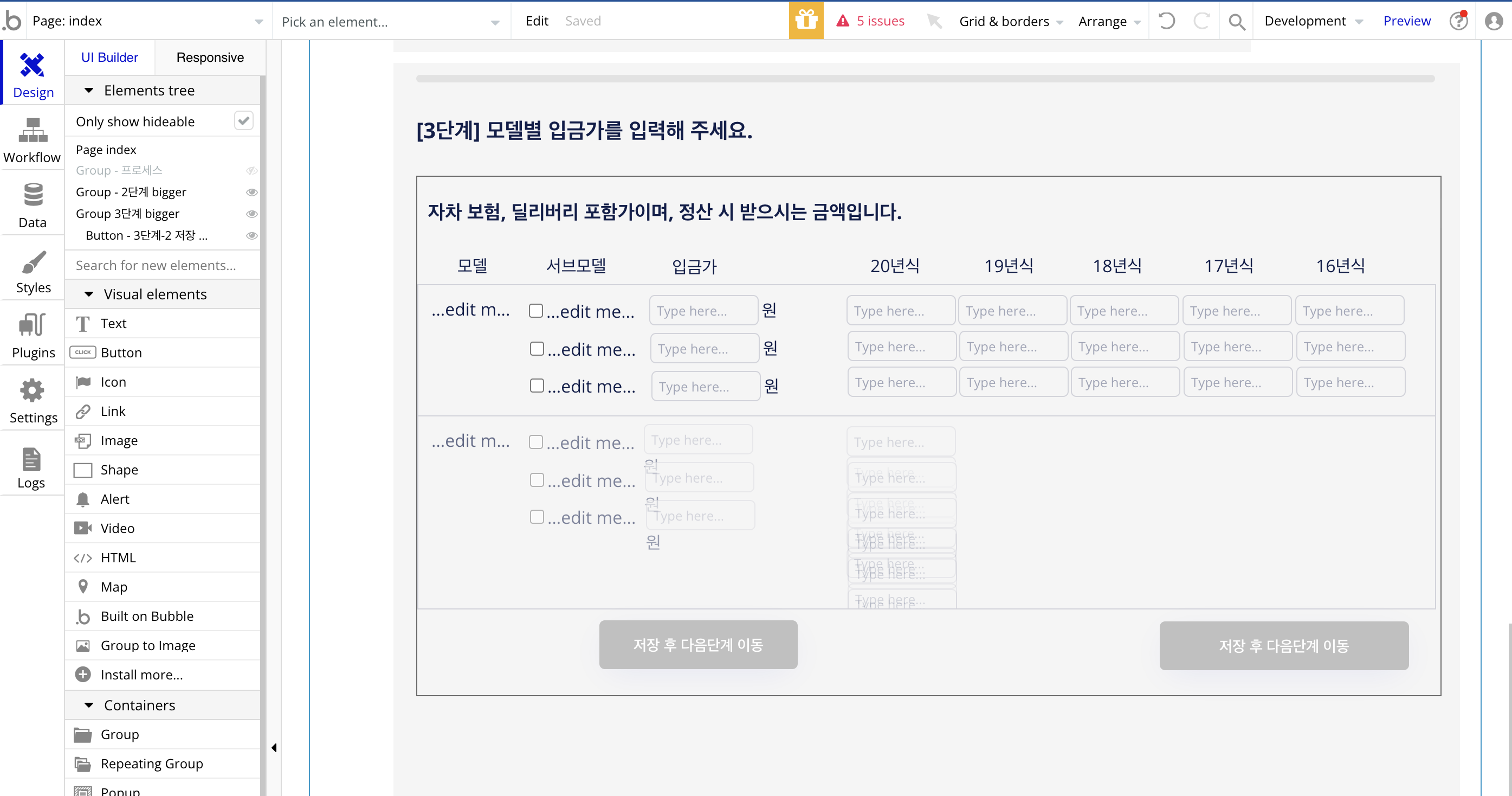Collapse the Visual elements section
Image resolution: width=1512 pixels, height=796 pixels.
pos(89,294)
